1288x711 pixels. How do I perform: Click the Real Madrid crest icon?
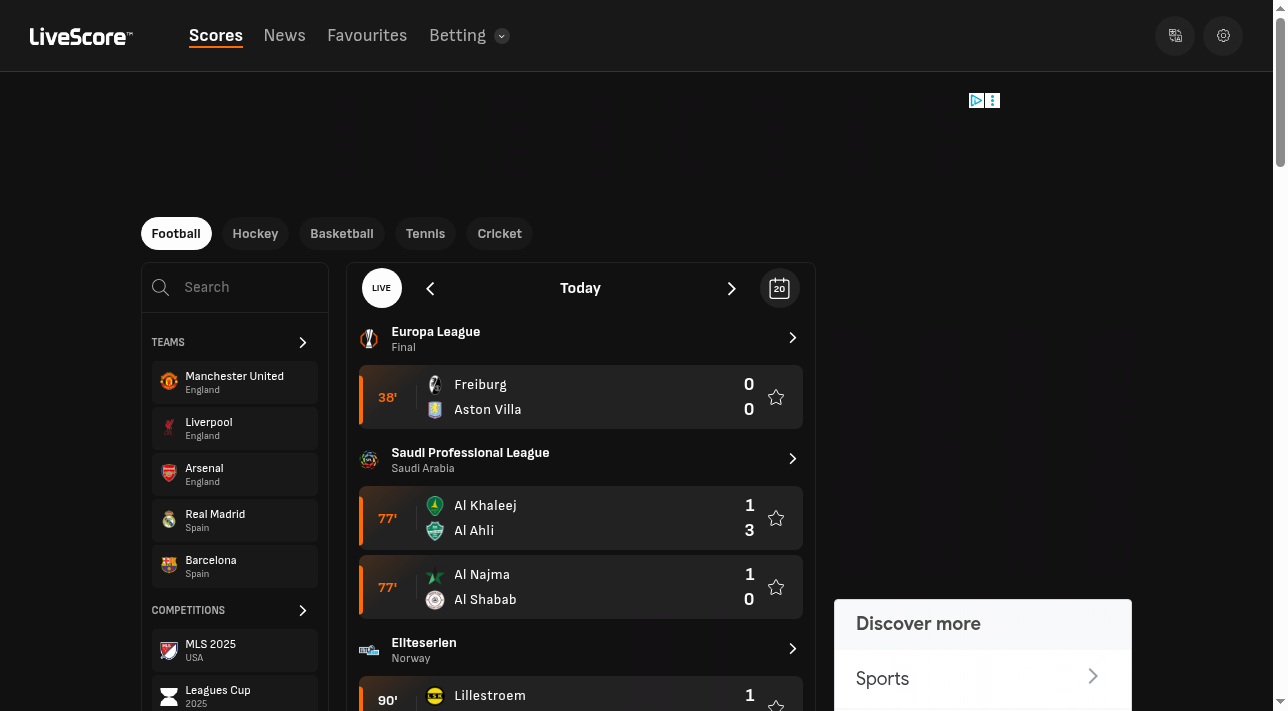tap(169, 520)
